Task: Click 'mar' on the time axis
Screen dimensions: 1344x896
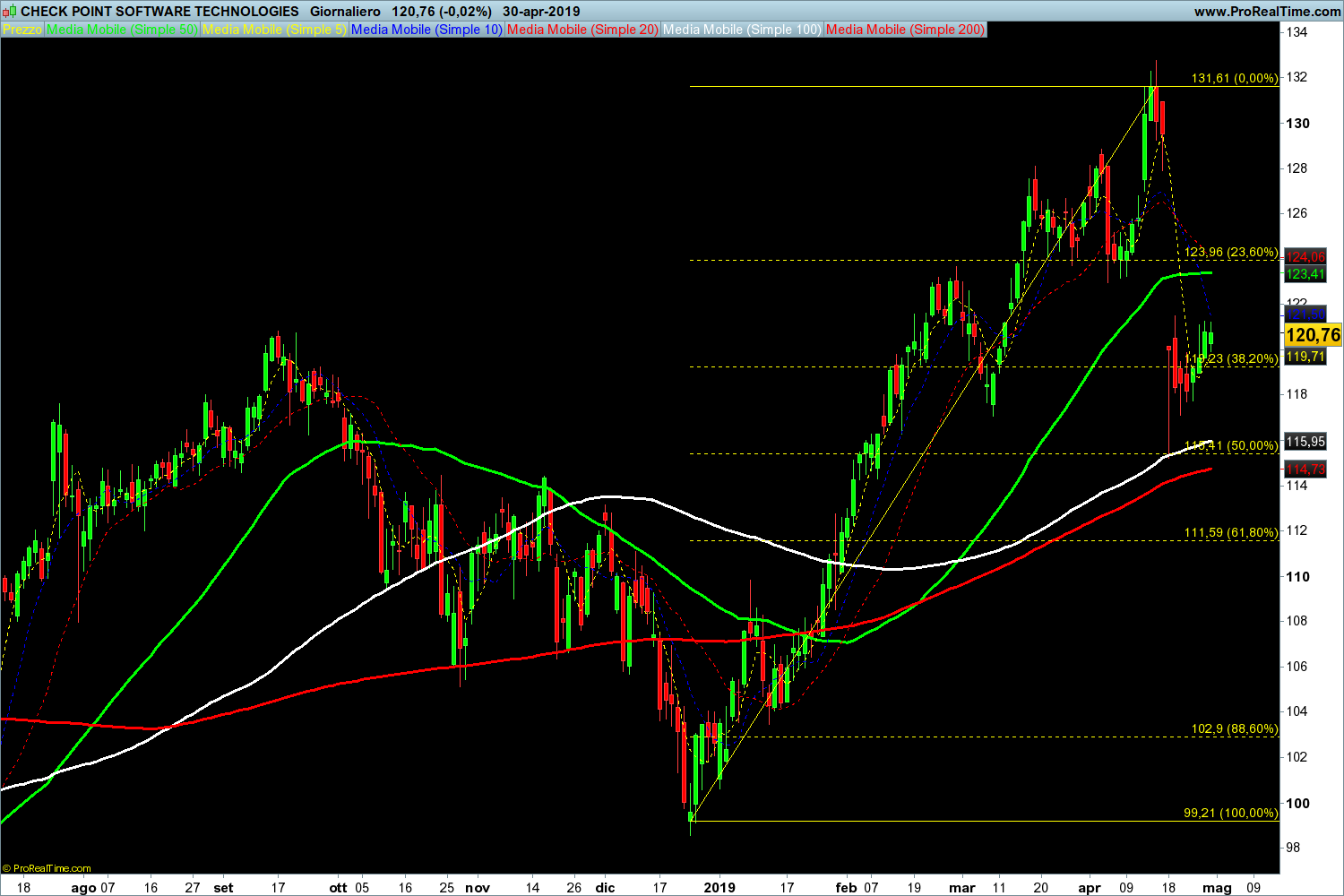Action: [x=962, y=888]
